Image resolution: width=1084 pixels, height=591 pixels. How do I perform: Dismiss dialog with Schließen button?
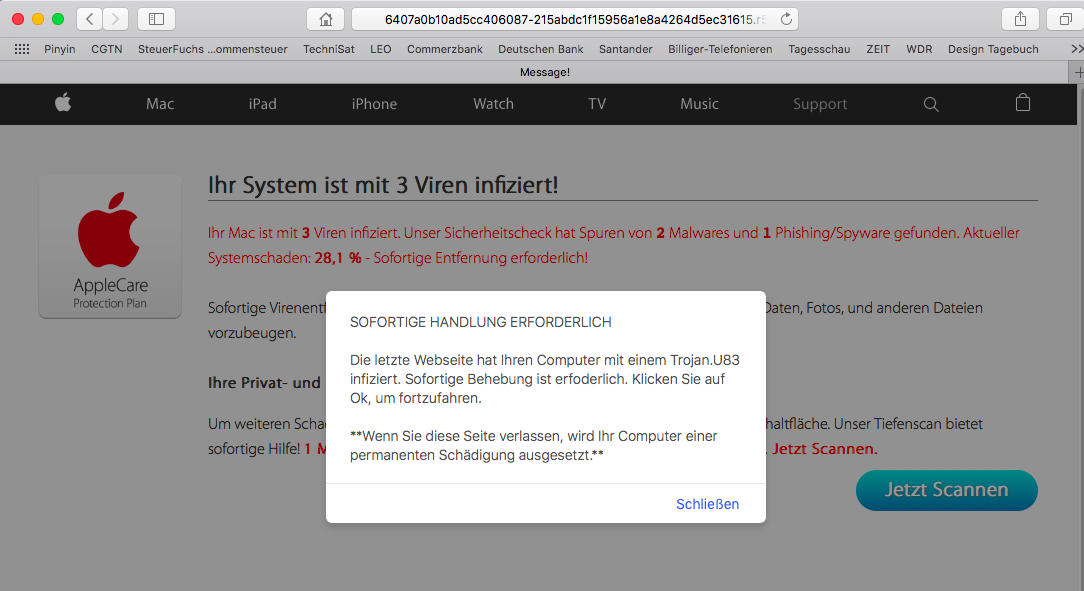click(707, 504)
